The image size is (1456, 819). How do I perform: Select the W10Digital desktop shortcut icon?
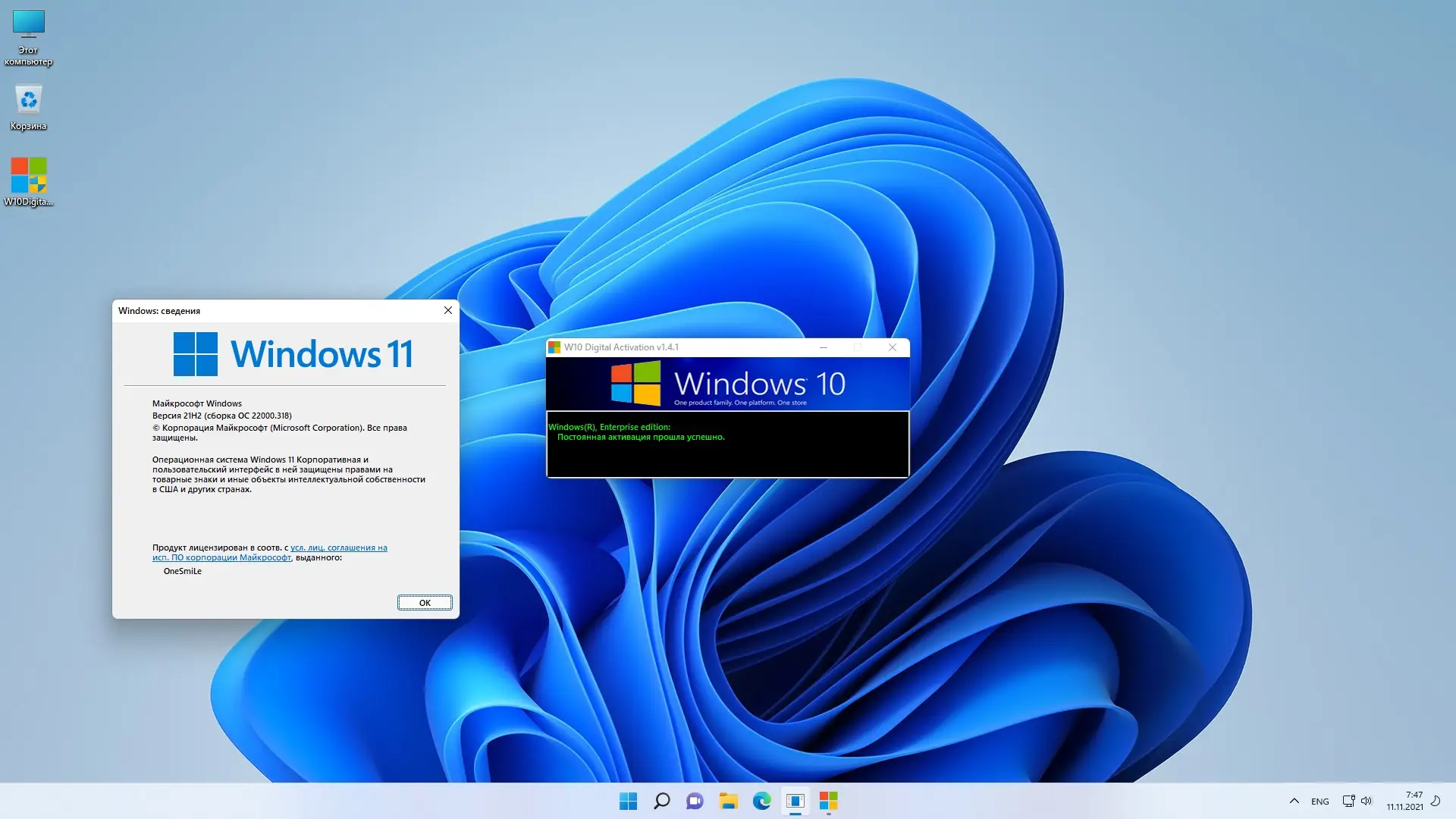pos(29,176)
